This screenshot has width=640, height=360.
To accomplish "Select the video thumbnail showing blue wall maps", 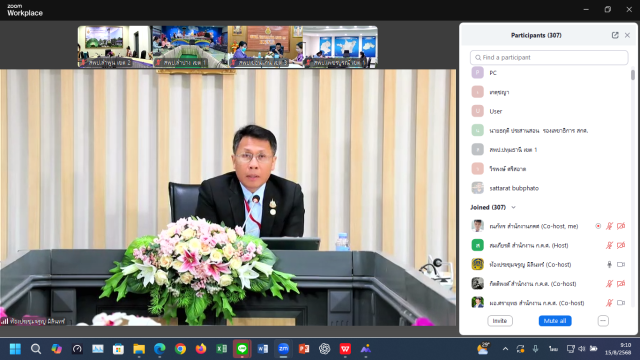I will [x=340, y=47].
